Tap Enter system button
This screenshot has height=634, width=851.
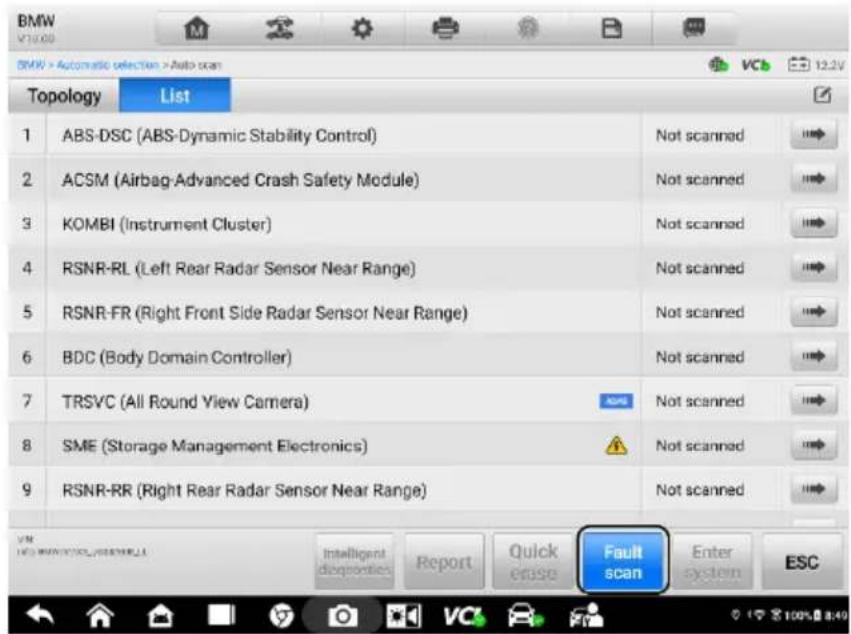712,562
